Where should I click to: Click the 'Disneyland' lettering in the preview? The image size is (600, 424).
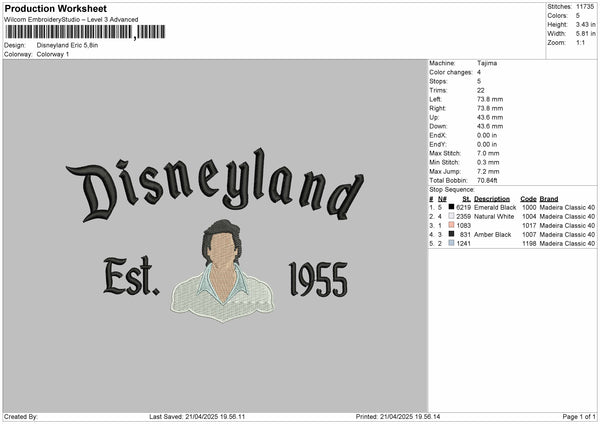pyautogui.click(x=215, y=185)
